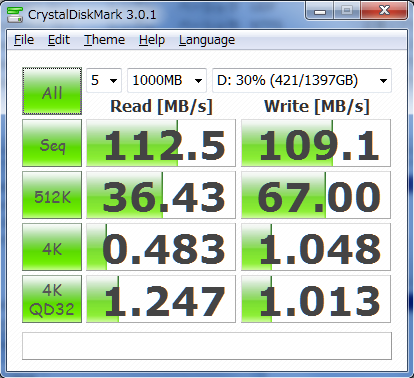The image size is (414, 378).
Task: Open the Edit menu
Action: pyautogui.click(x=59, y=40)
